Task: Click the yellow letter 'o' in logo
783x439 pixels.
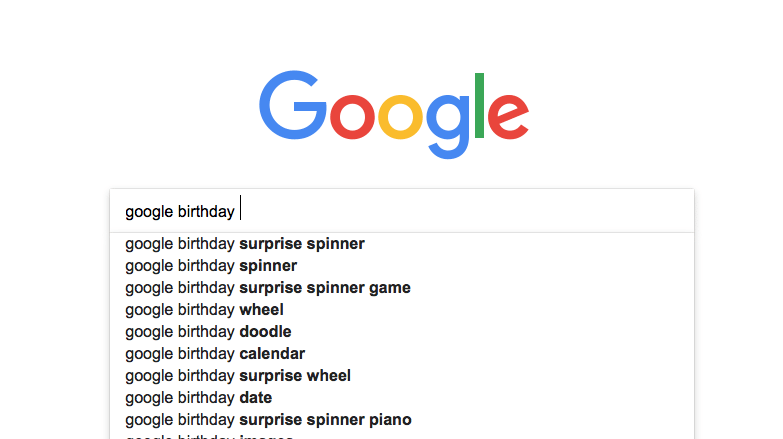Action: [x=400, y=116]
